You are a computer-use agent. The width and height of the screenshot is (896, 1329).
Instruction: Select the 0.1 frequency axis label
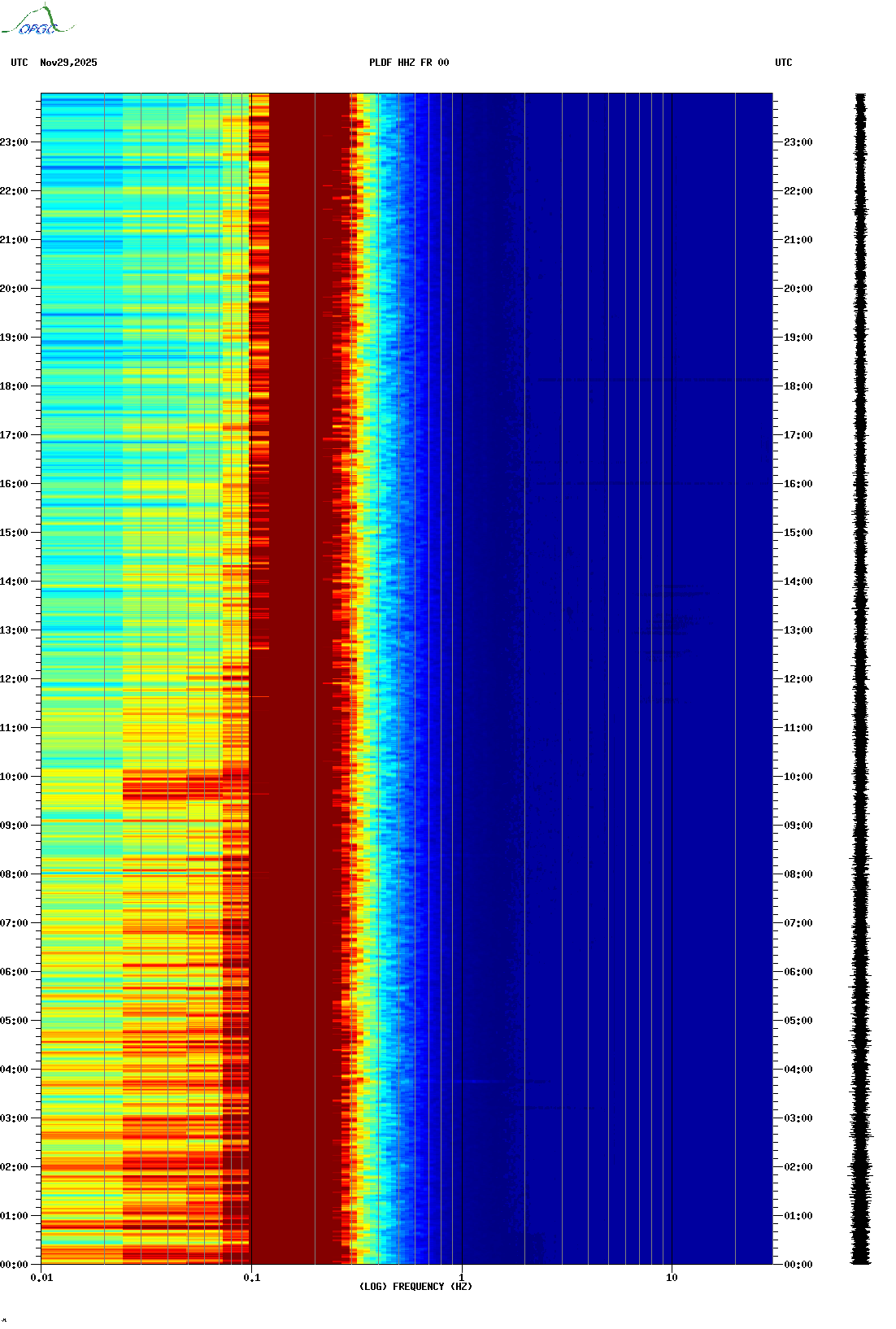[x=251, y=1278]
